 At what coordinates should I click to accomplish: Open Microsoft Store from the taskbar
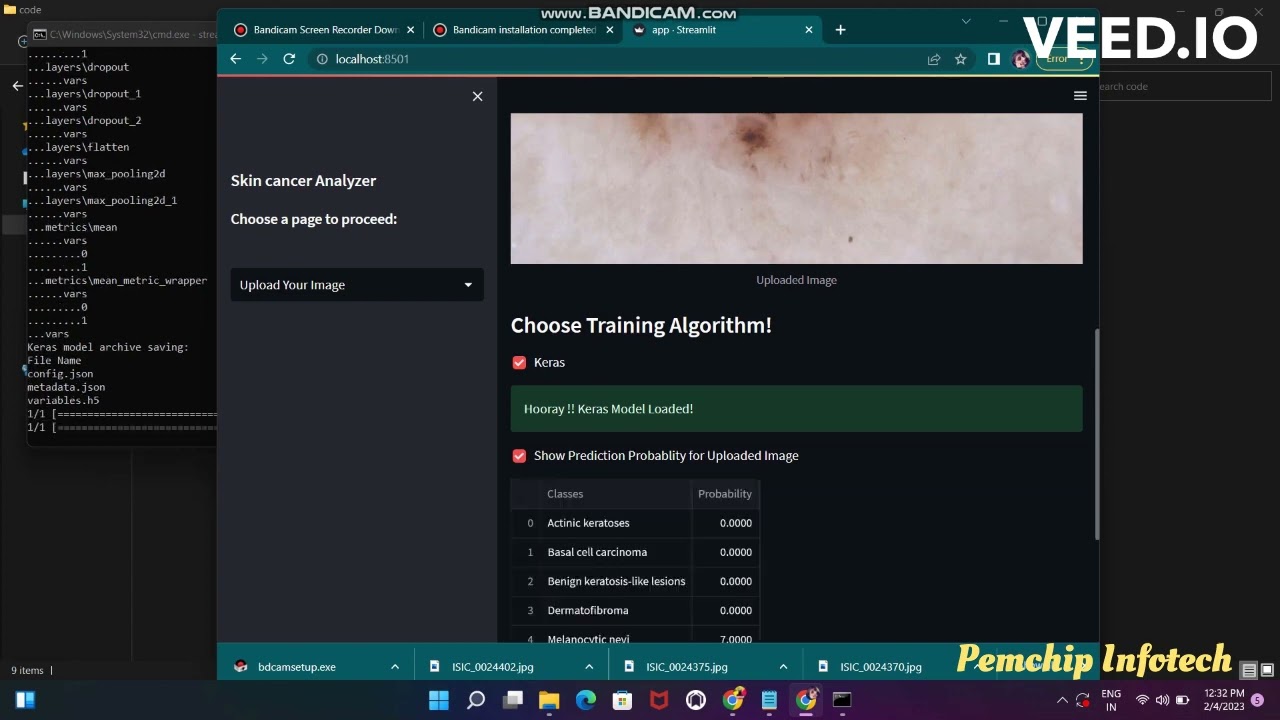pos(622,700)
